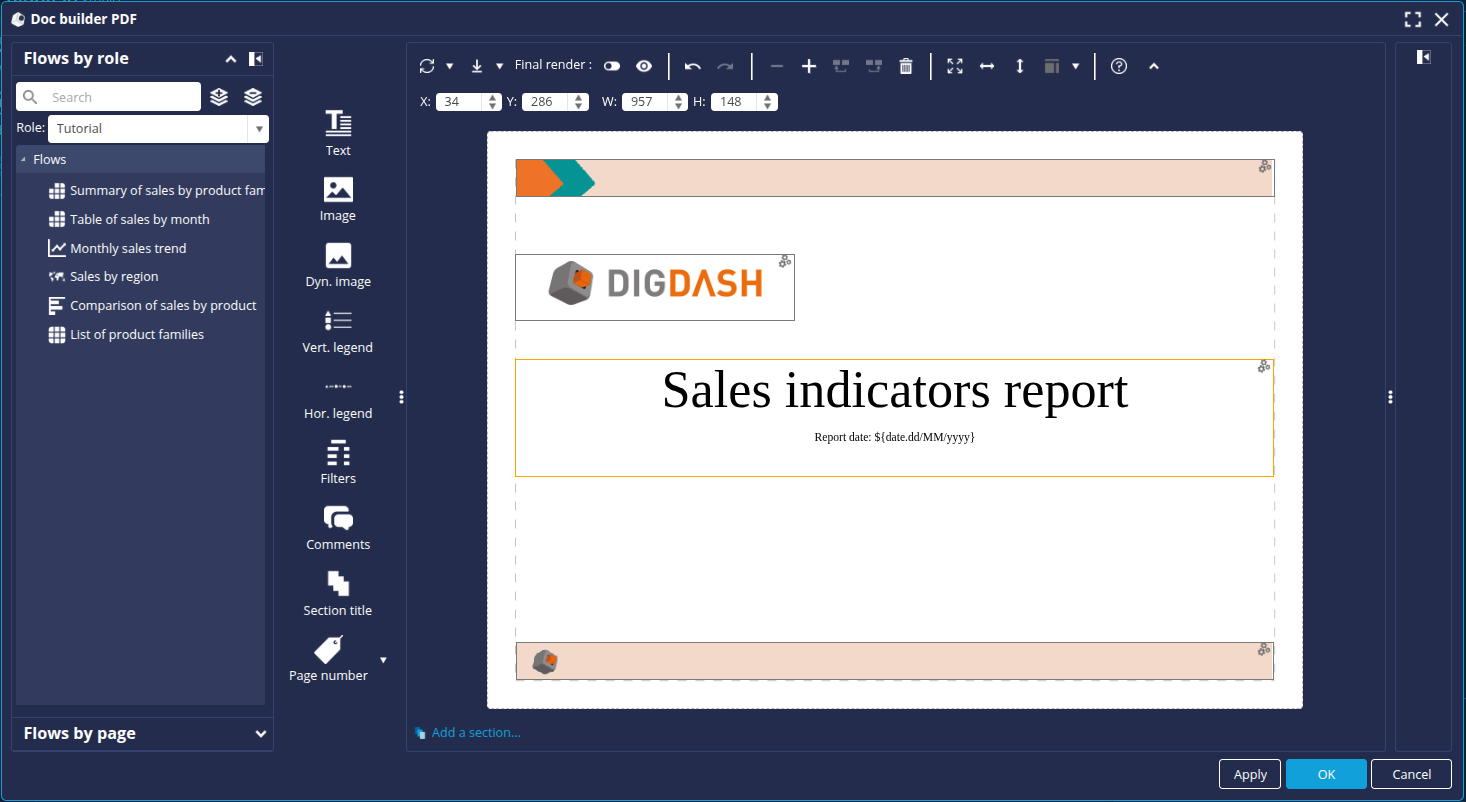Toggle the Final render switch
The width and height of the screenshot is (1466, 802).
point(612,66)
